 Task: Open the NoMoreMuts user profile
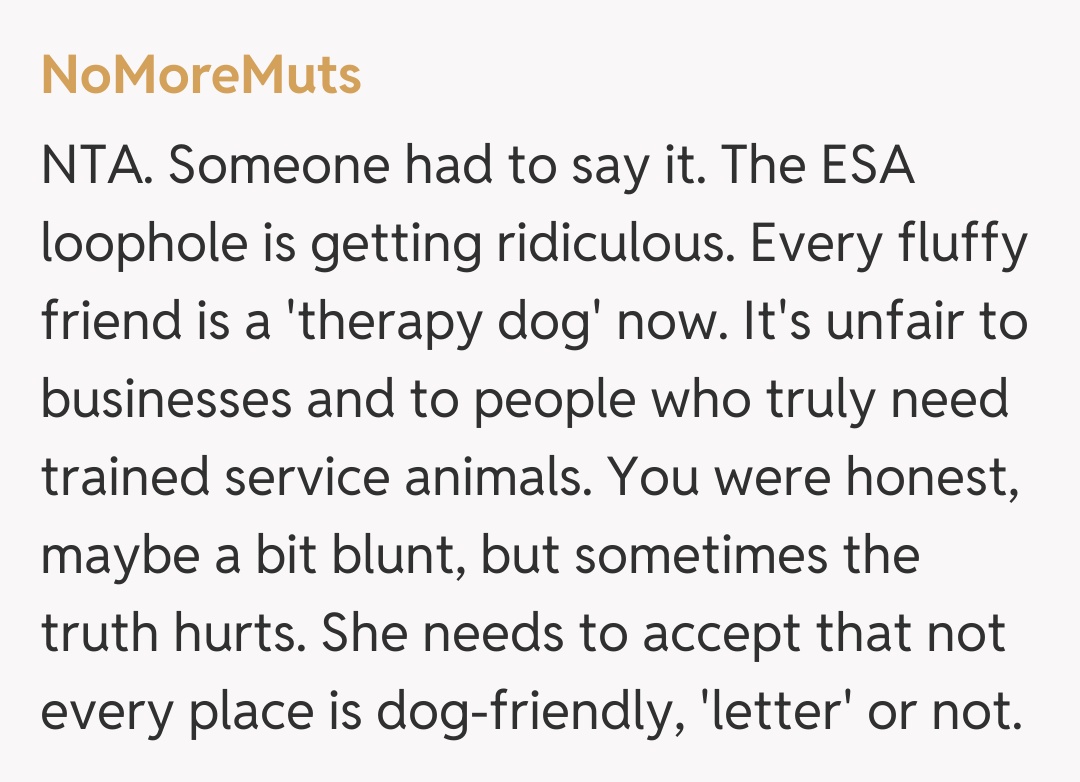pos(201,77)
